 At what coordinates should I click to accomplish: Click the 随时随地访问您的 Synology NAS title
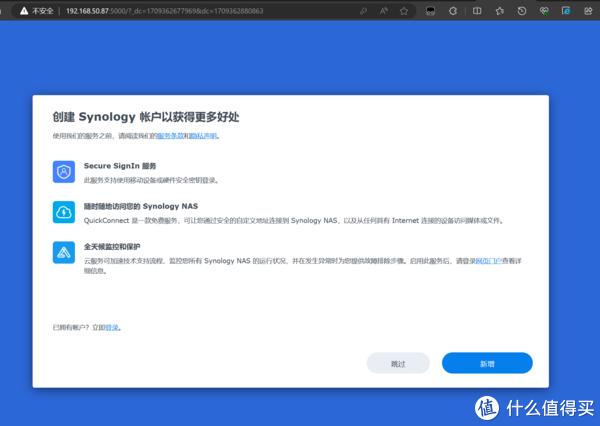coord(141,206)
